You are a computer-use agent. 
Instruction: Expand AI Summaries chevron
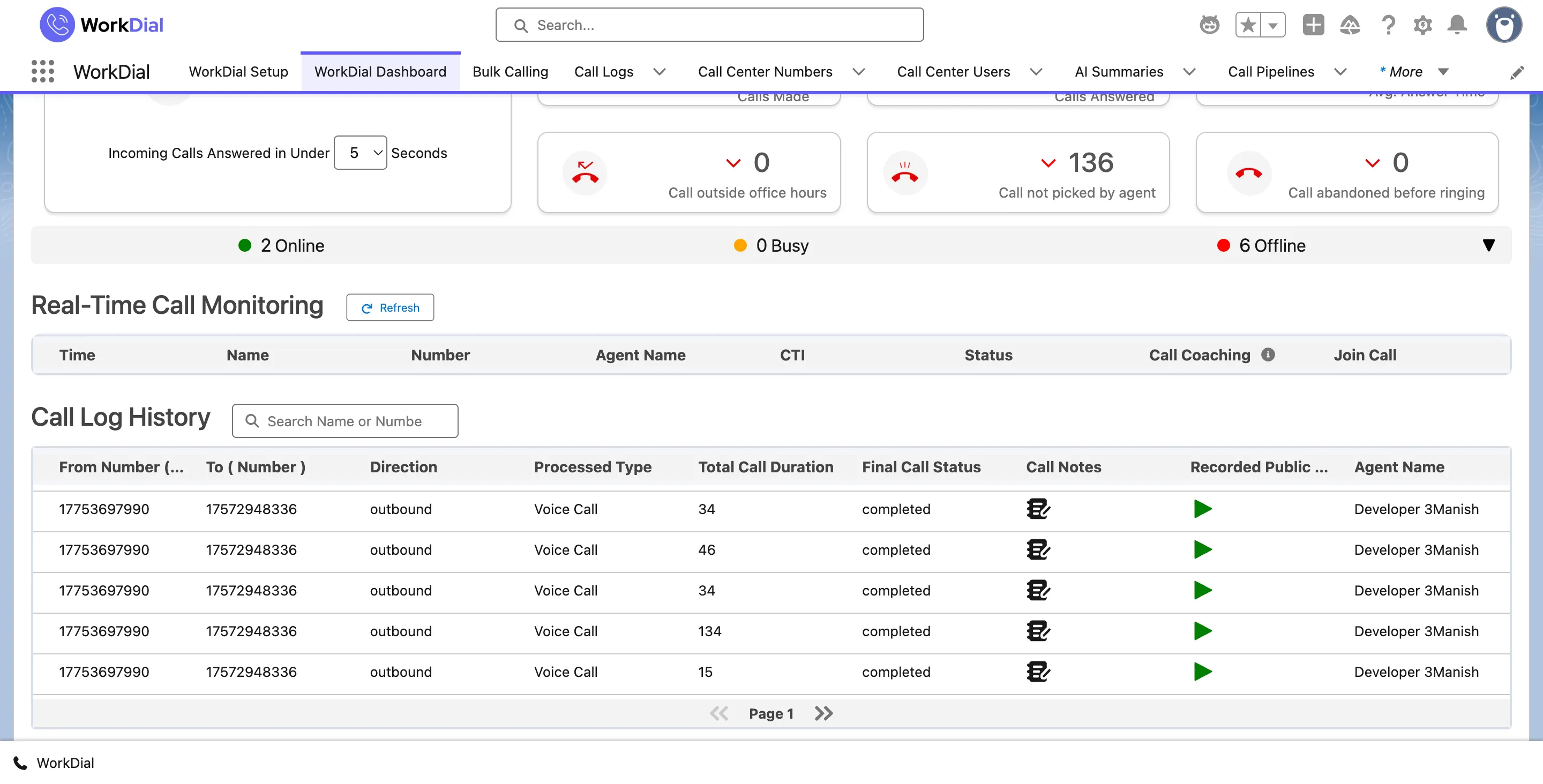pos(1189,72)
